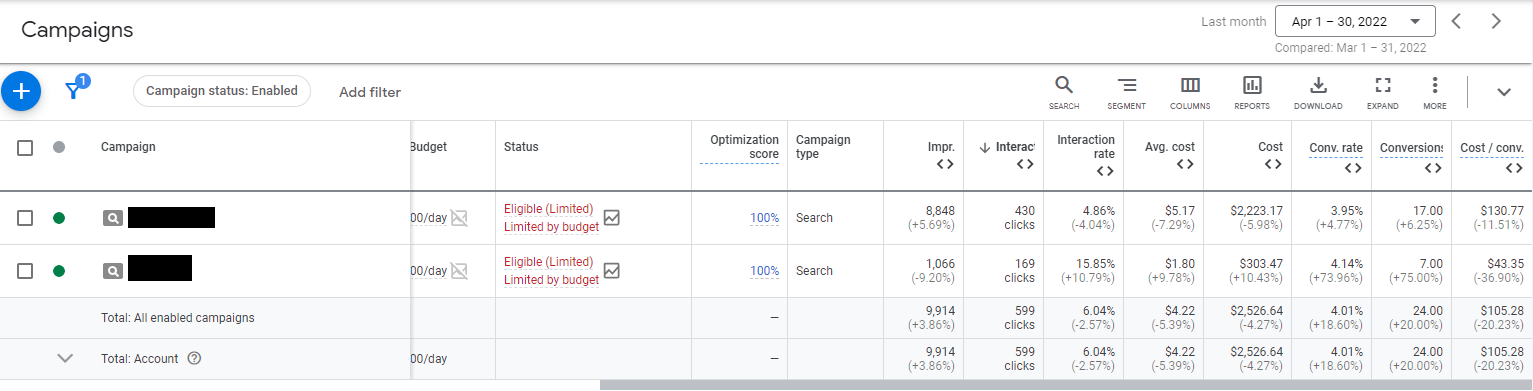Screen dimensions: 1533x391
Task: Tick the second campaign row checkbox
Action: point(26,271)
